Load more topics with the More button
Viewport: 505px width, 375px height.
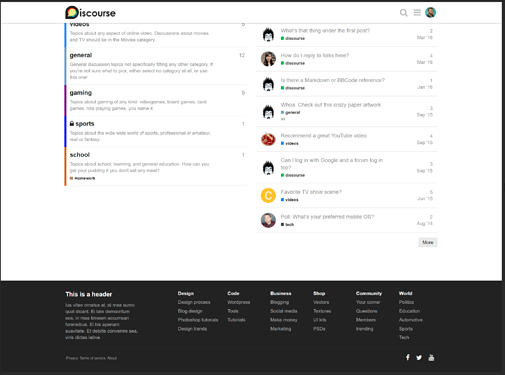428,242
